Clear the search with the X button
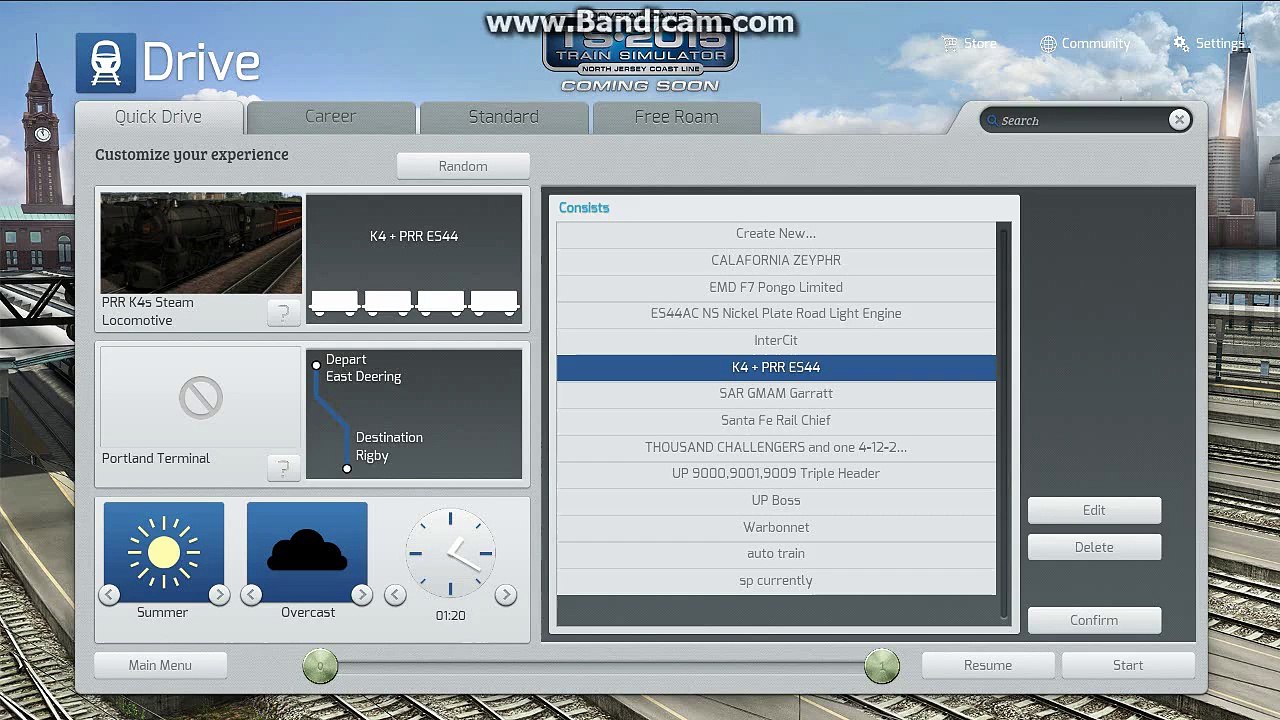Screen dimensions: 1280x720 [1179, 120]
